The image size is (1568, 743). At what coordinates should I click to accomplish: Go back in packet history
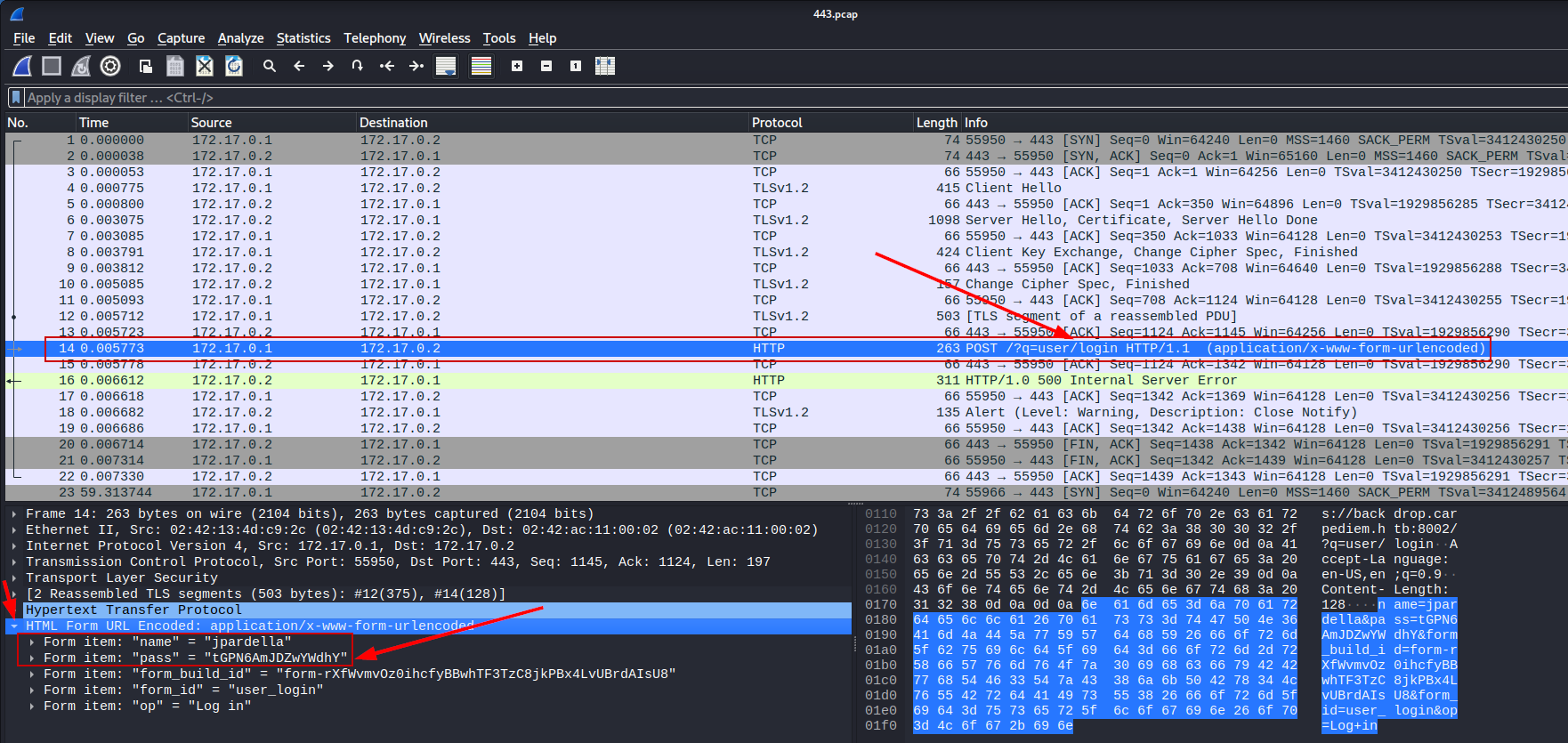pos(299,66)
